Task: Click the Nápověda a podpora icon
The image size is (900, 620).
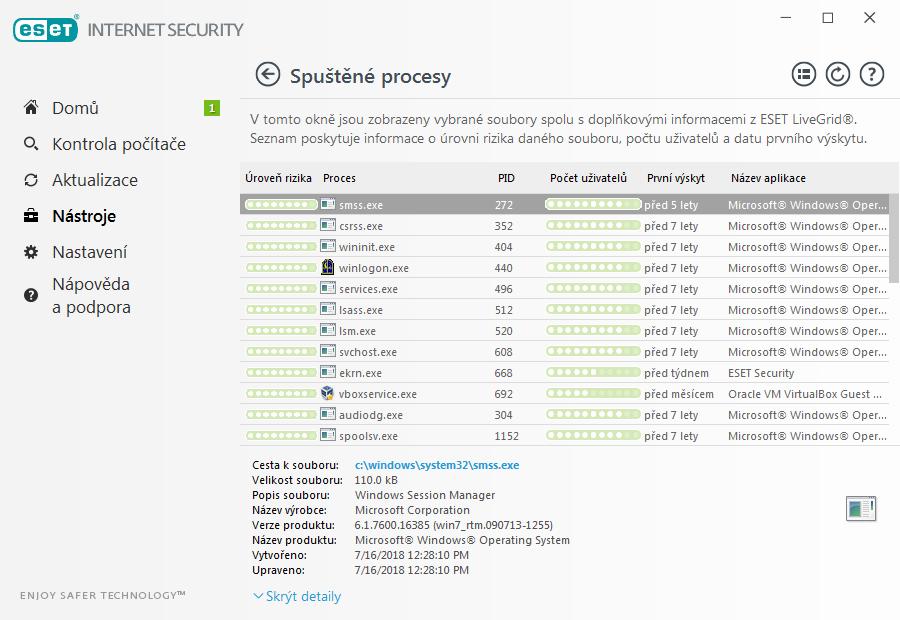Action: [31, 295]
